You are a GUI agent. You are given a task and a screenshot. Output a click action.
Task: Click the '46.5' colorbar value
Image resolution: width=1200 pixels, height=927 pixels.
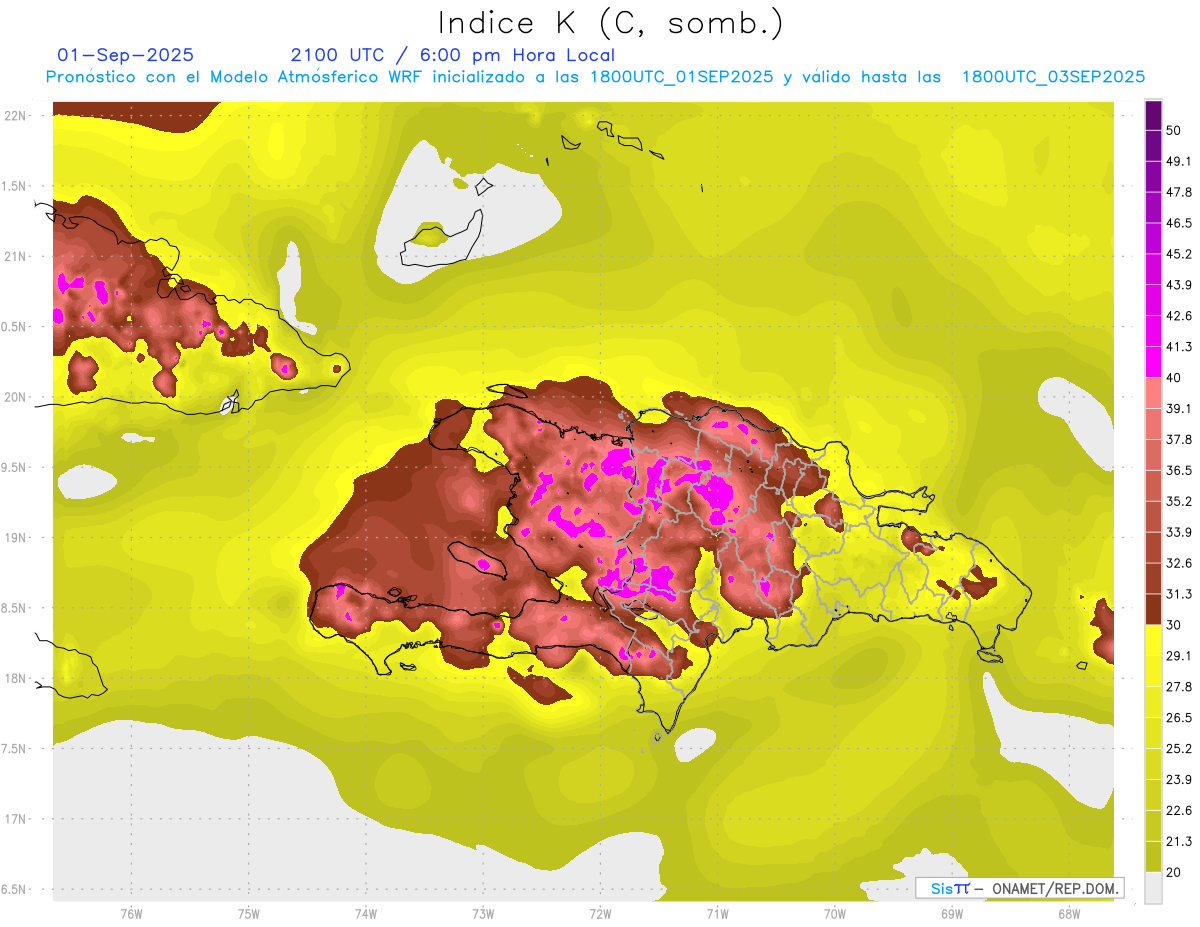(x=1179, y=223)
